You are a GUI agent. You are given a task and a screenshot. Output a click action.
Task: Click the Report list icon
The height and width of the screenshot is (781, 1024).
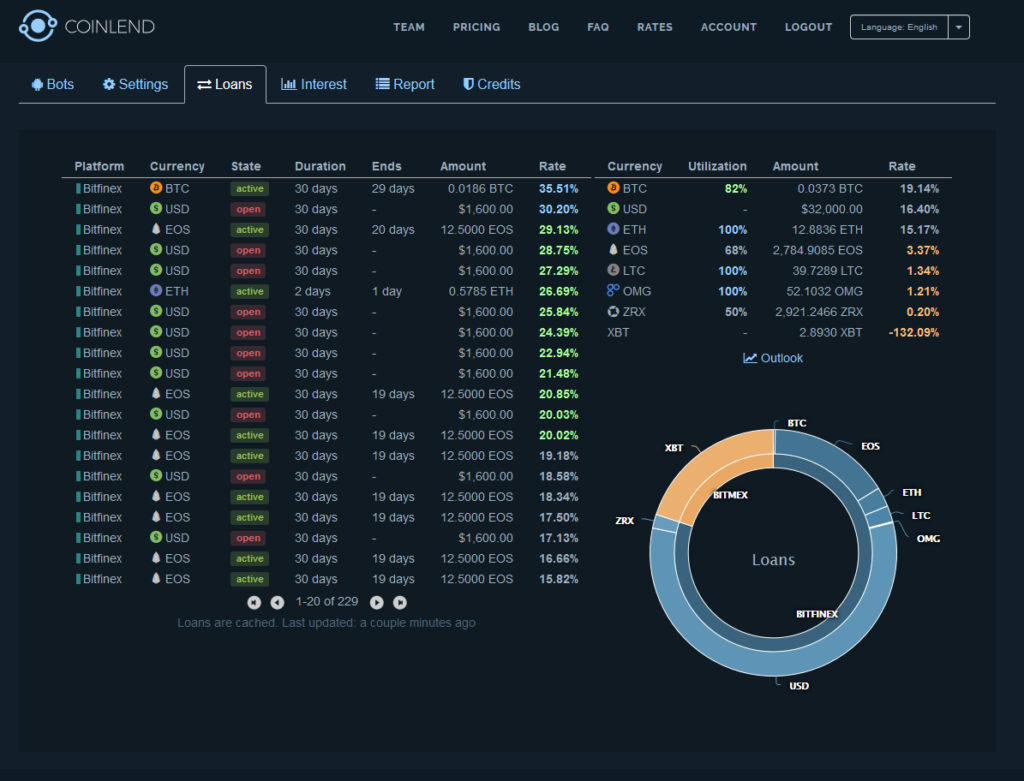[382, 84]
